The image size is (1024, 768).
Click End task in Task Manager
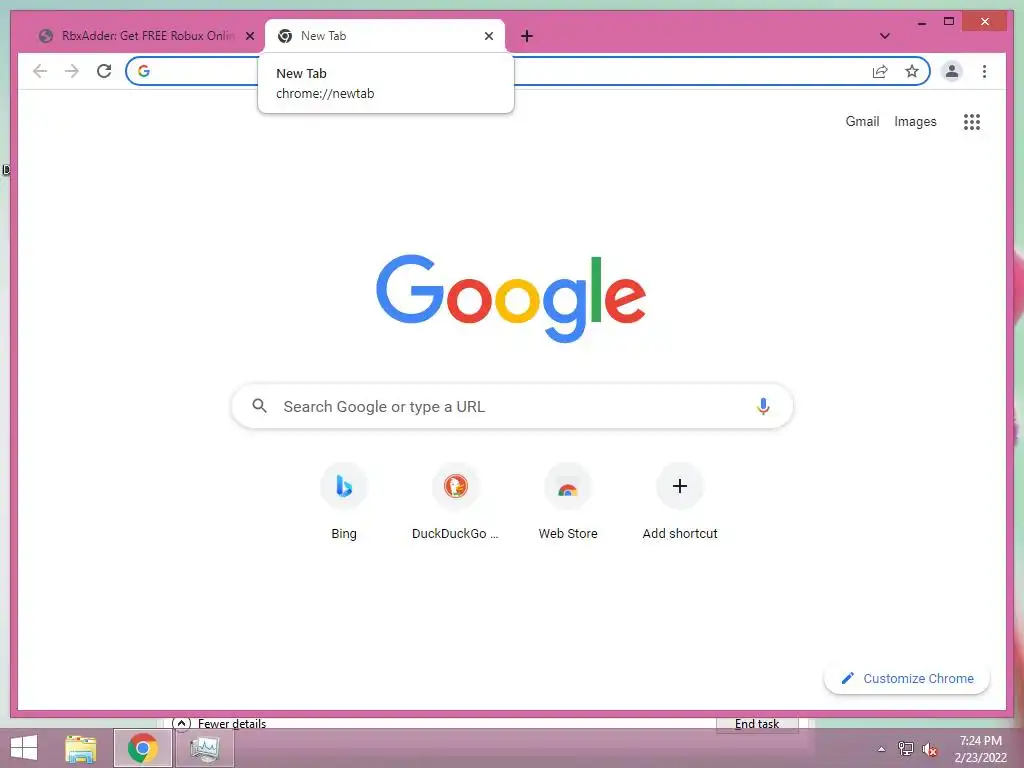tap(757, 724)
